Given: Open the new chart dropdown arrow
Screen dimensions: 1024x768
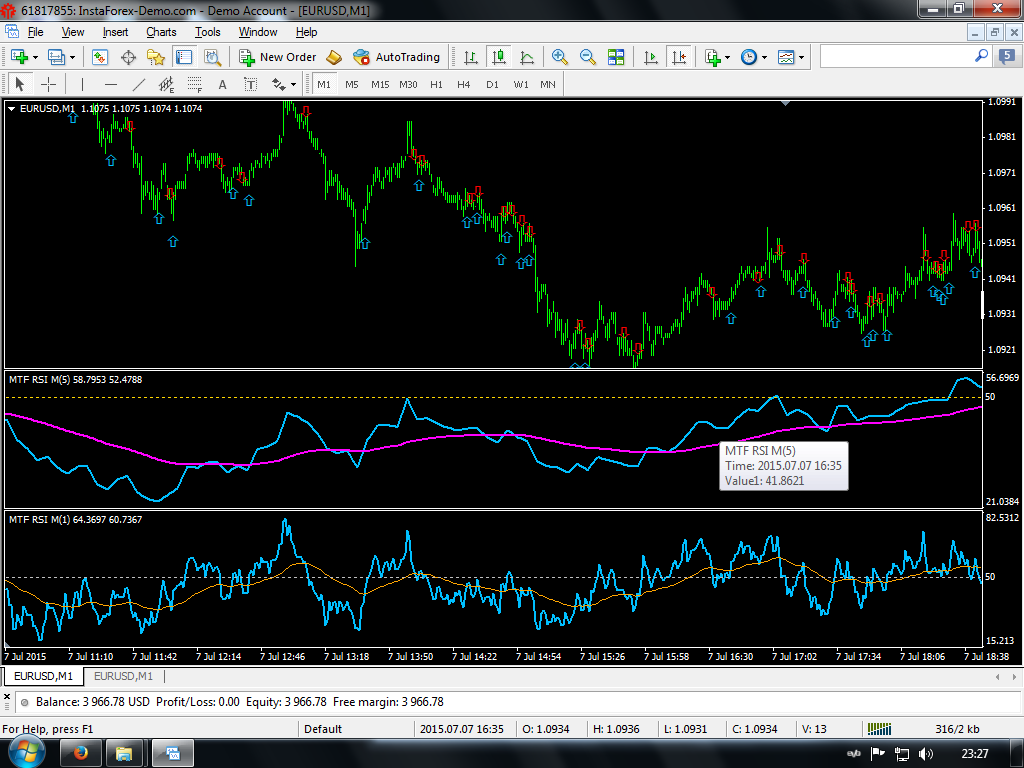Looking at the screenshot, I should point(37,57).
